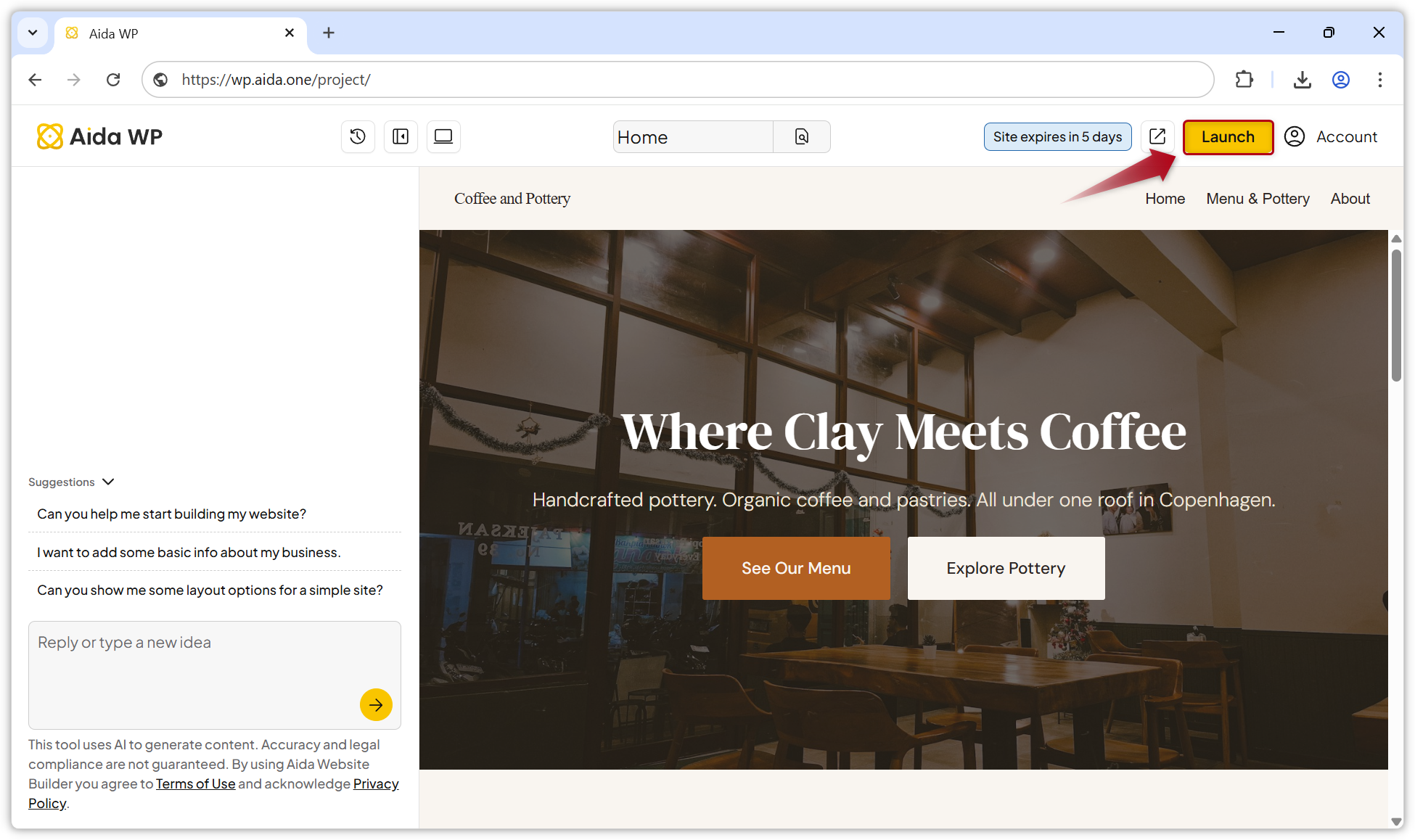Screen dimensions: 1415x840
Task: Select the suggestion about layout options
Action: pos(210,590)
